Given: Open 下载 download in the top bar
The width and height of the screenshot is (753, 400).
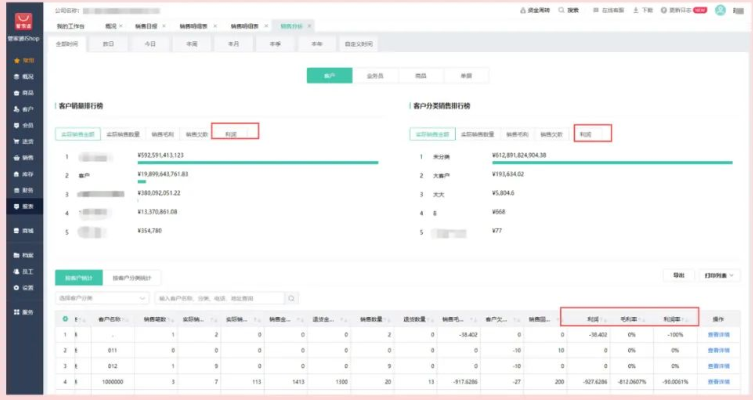Looking at the screenshot, I should pos(644,9).
